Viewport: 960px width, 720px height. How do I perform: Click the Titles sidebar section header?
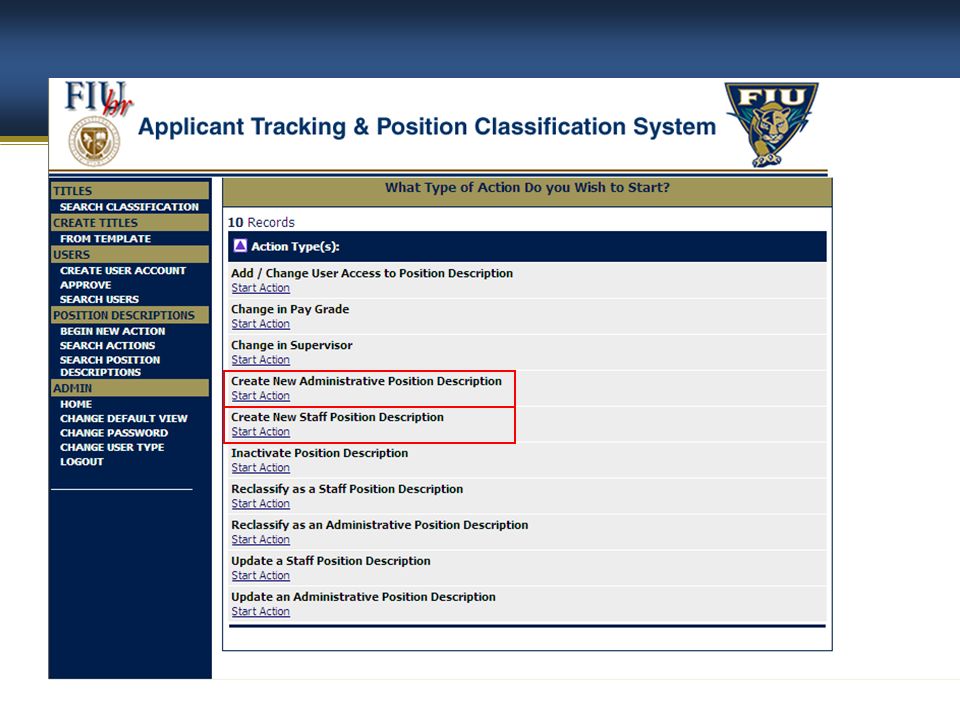129,190
